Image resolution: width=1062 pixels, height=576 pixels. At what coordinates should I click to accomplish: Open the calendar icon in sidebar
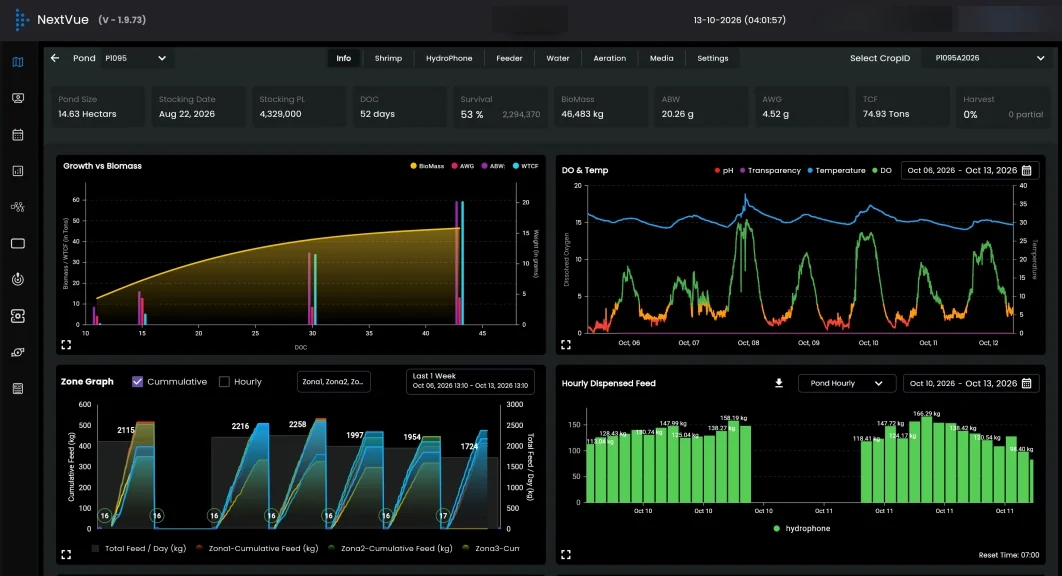tap(18, 135)
